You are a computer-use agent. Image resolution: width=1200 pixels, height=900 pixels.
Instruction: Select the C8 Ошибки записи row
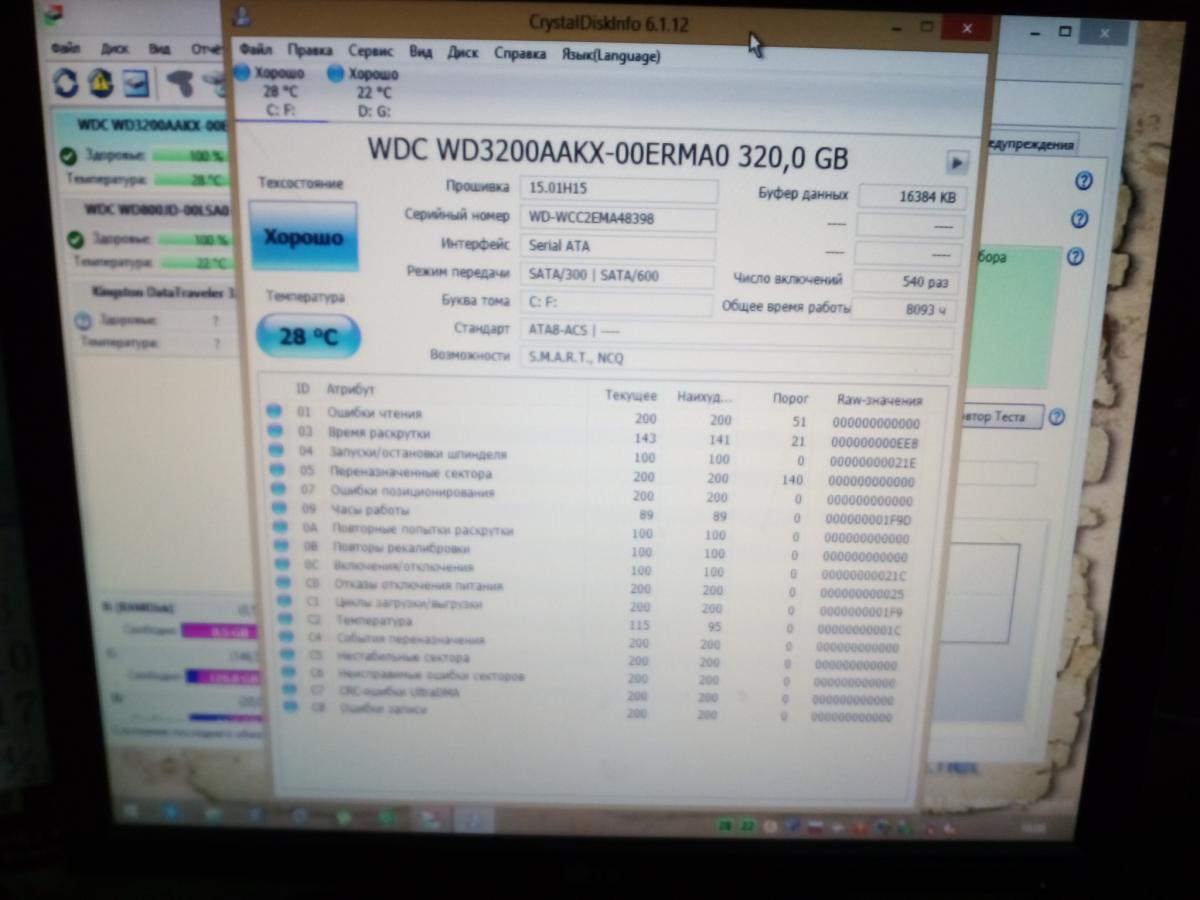coord(586,713)
